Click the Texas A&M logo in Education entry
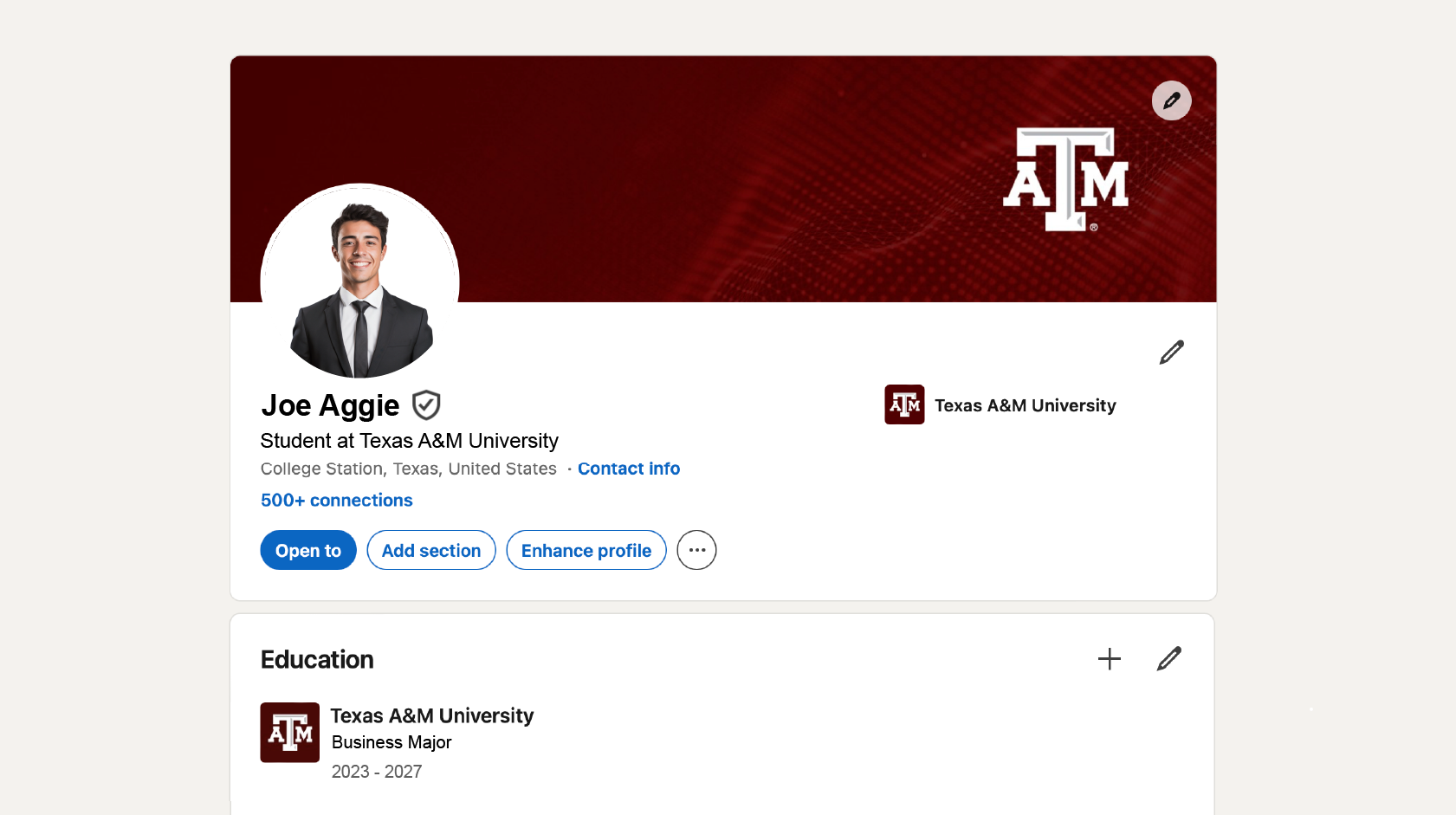Image resolution: width=1456 pixels, height=815 pixels. (290, 733)
